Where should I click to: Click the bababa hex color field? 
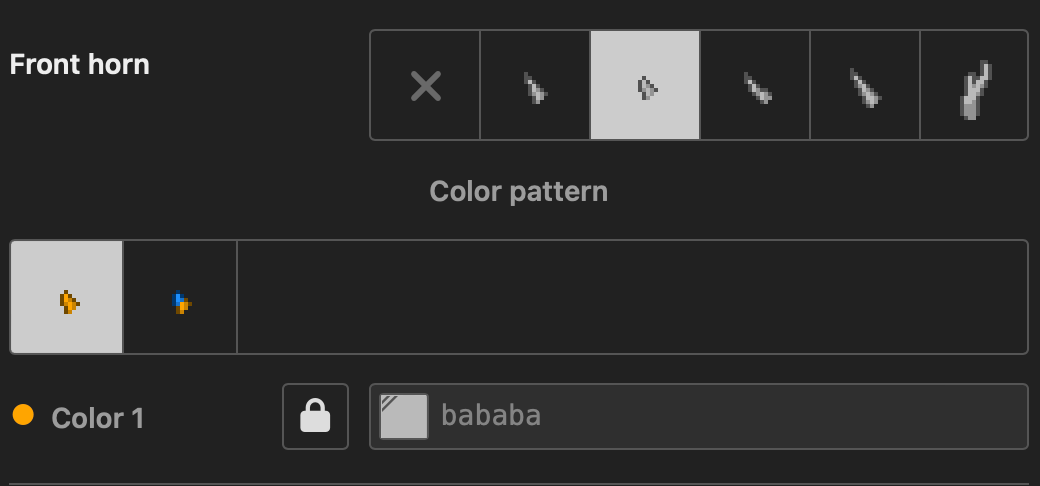pos(698,416)
